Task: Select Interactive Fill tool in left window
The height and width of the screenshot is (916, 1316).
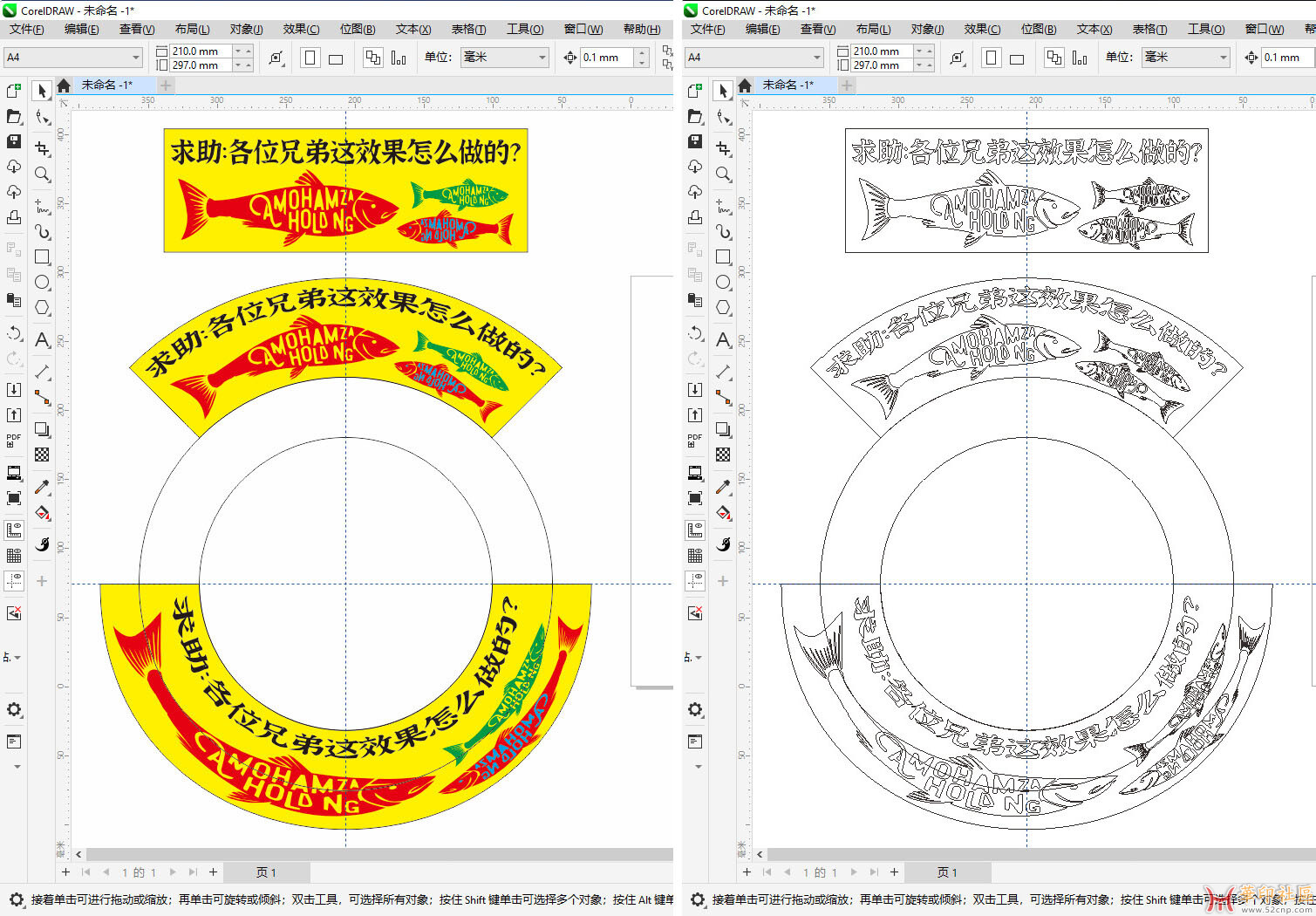Action: pyautogui.click(x=42, y=513)
